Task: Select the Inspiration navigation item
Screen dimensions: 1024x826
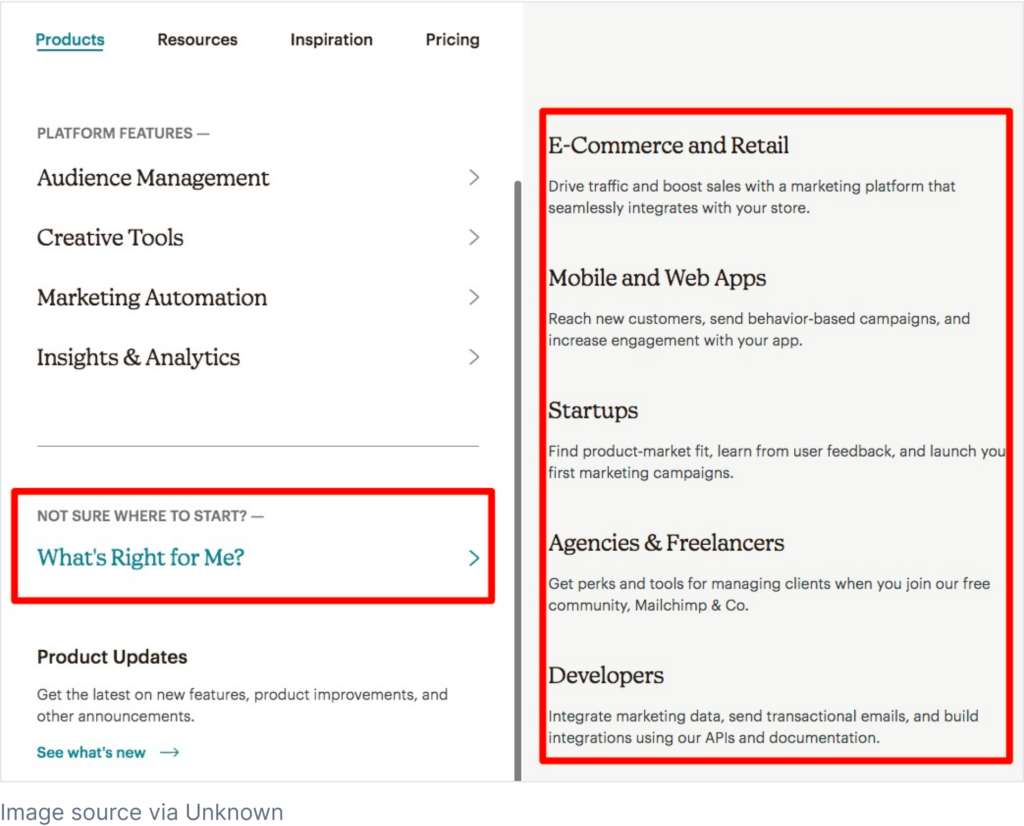Action: click(331, 40)
